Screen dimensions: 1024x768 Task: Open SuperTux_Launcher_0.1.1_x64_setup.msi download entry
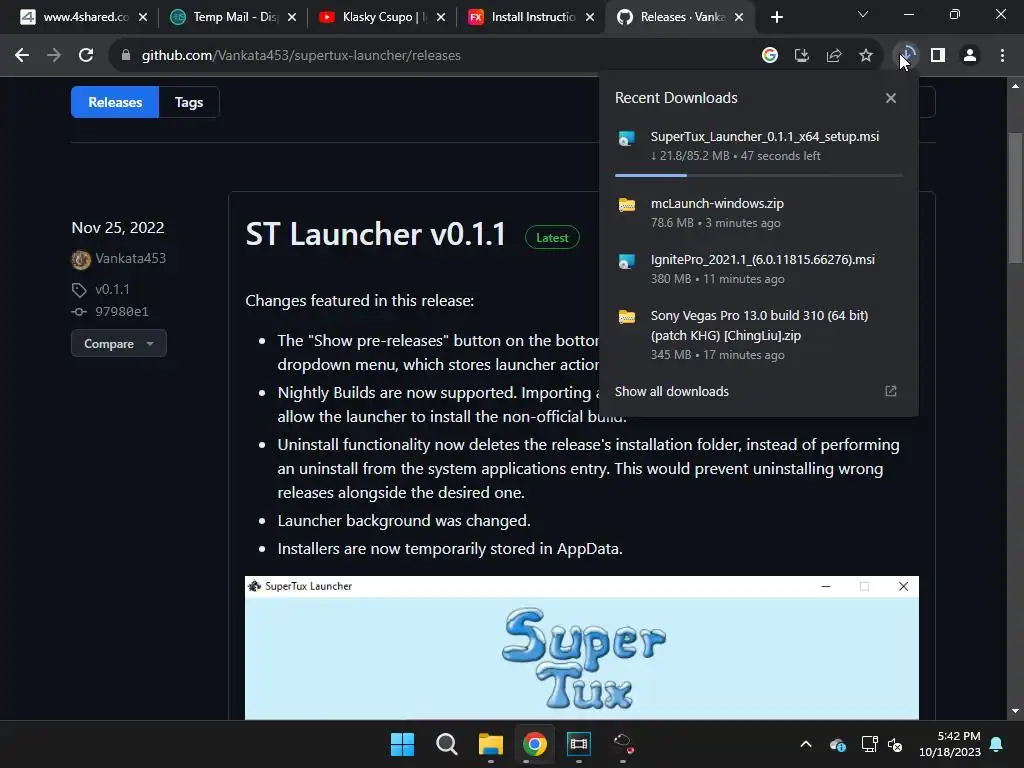(x=758, y=146)
